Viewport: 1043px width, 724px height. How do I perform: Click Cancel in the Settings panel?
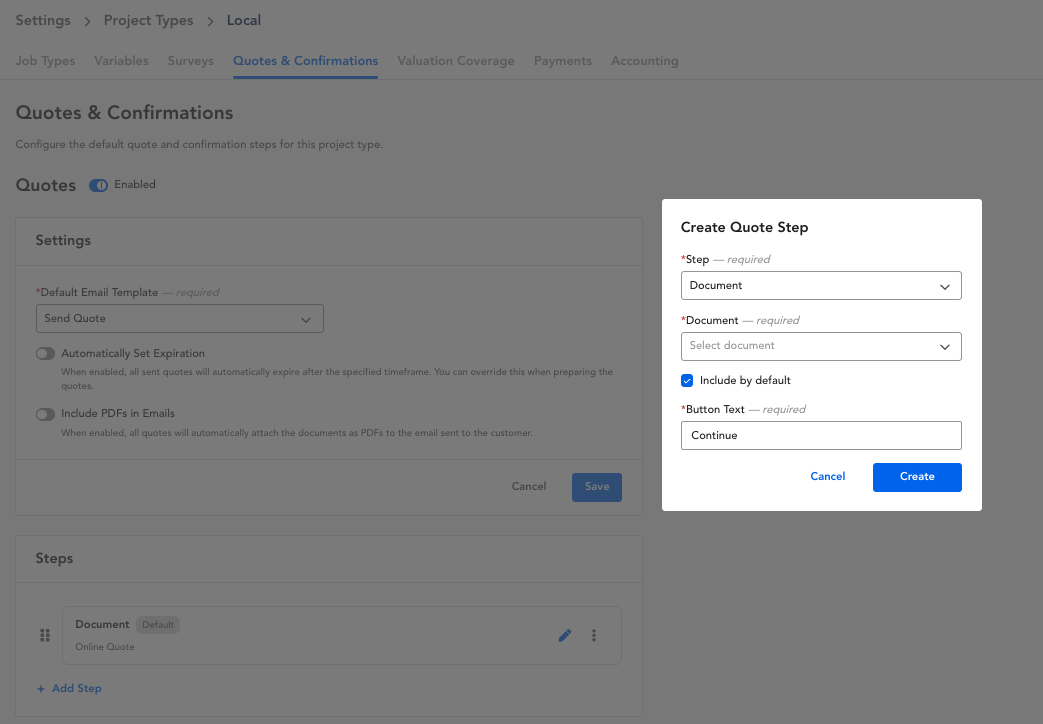[x=529, y=486]
